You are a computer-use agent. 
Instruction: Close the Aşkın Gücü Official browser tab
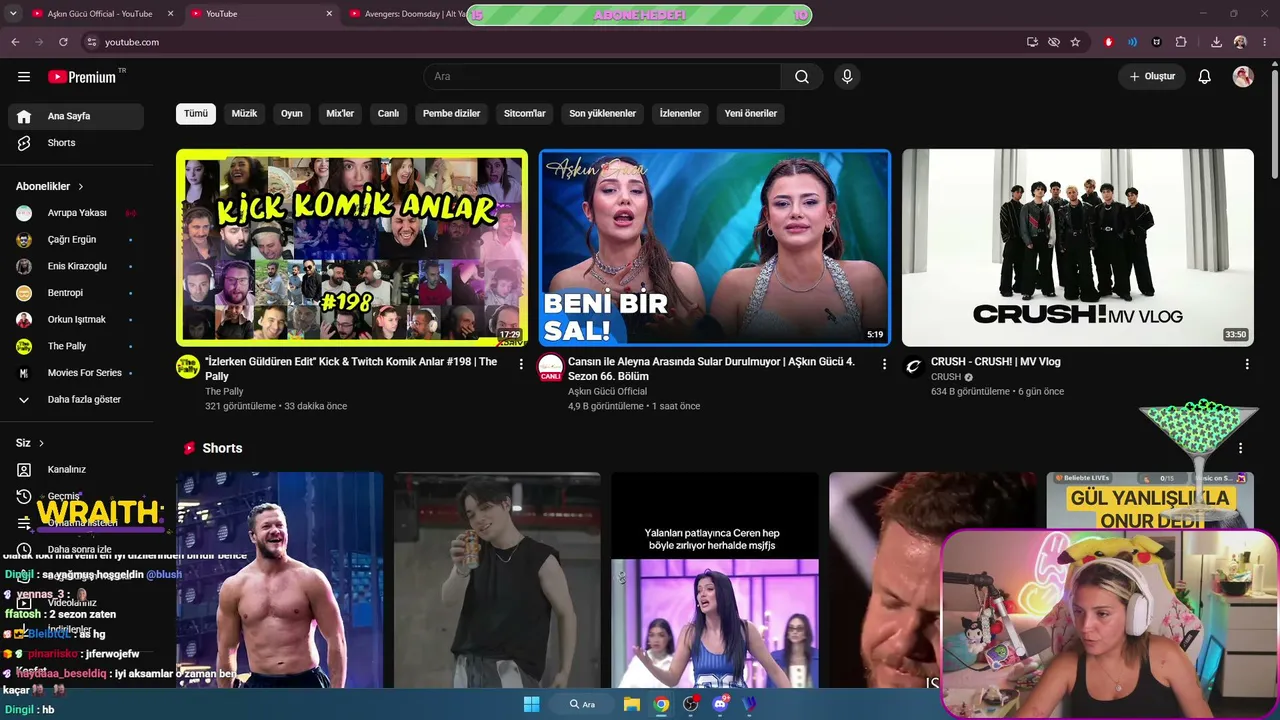[x=171, y=14]
